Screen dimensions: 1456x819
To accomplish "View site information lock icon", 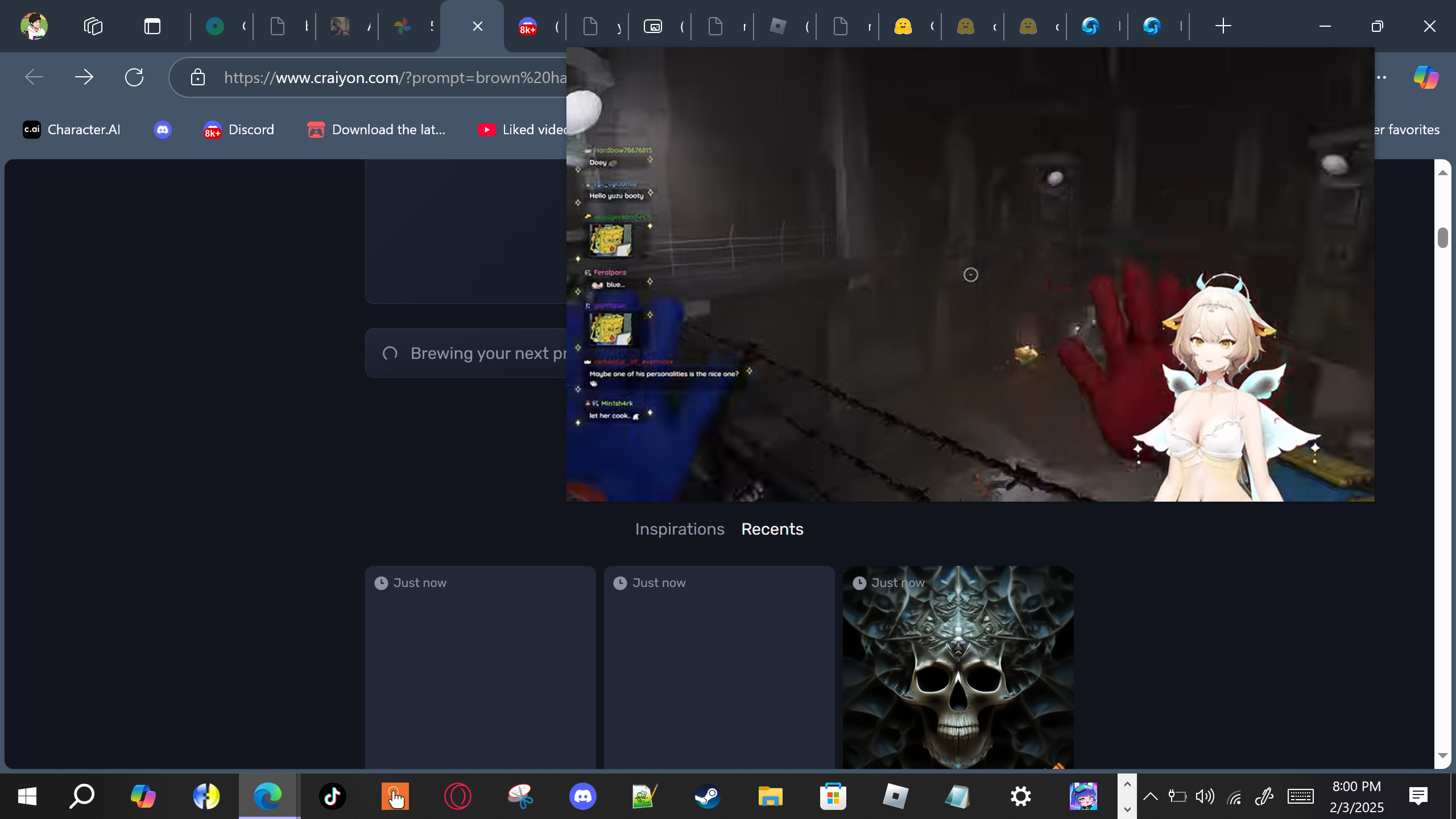I will pos(198,77).
